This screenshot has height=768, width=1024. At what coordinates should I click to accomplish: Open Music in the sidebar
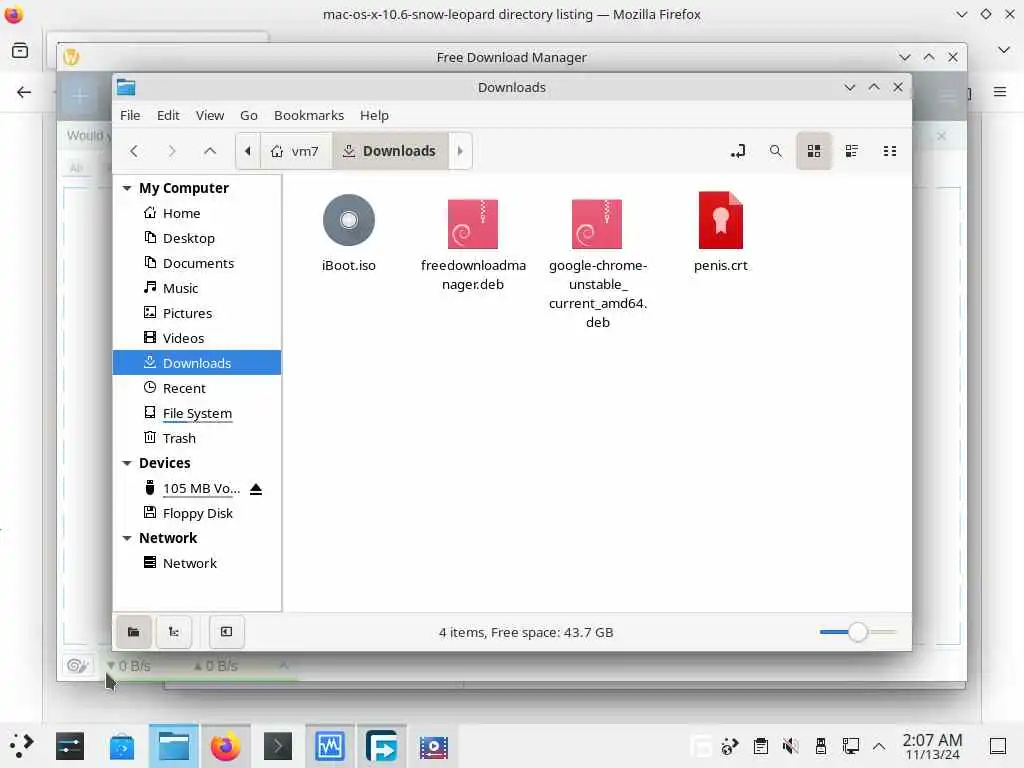click(197, 288)
